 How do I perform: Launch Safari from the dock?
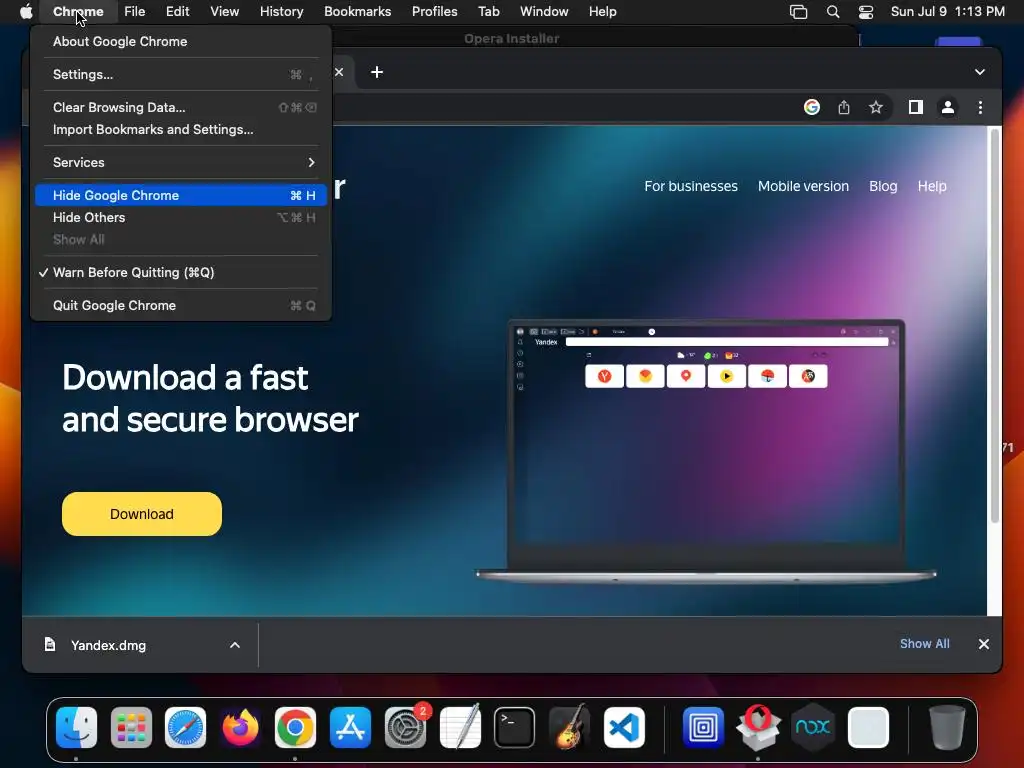[x=185, y=727]
